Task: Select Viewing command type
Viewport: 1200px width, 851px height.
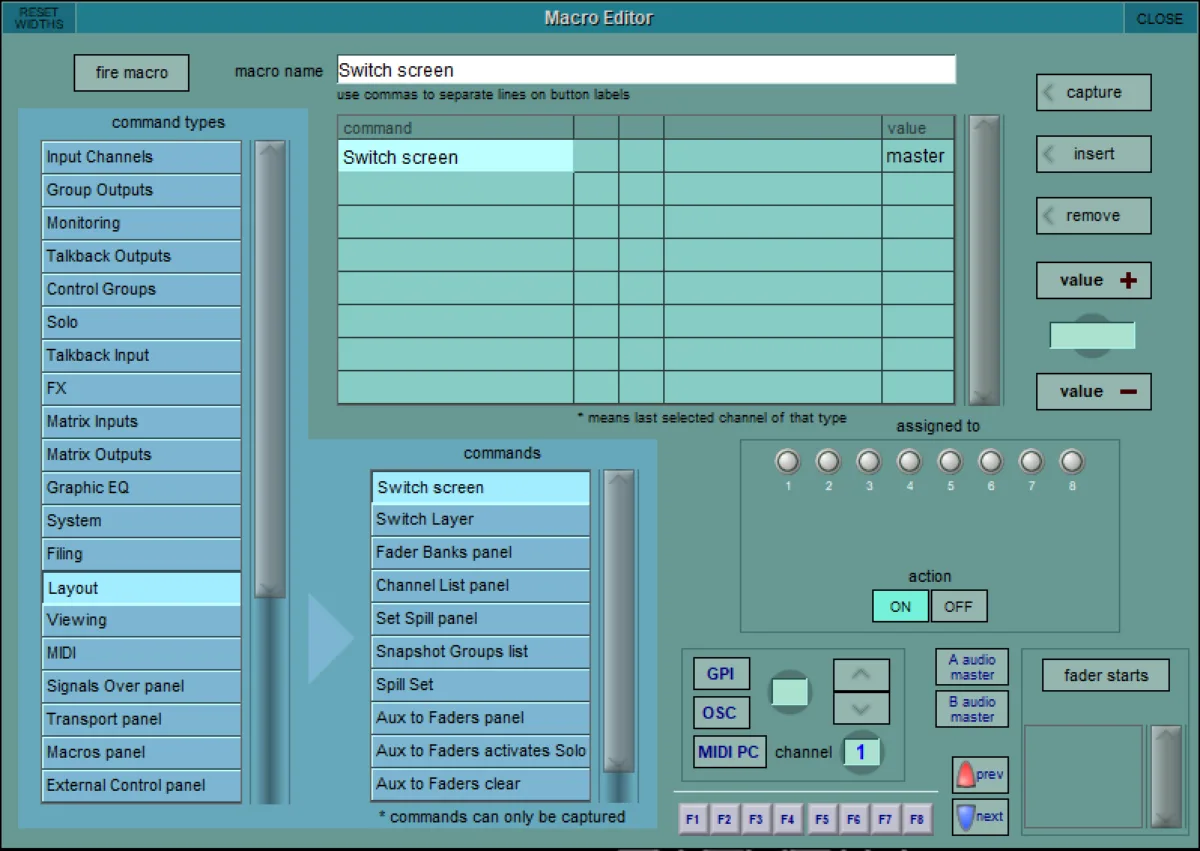Action: point(141,620)
